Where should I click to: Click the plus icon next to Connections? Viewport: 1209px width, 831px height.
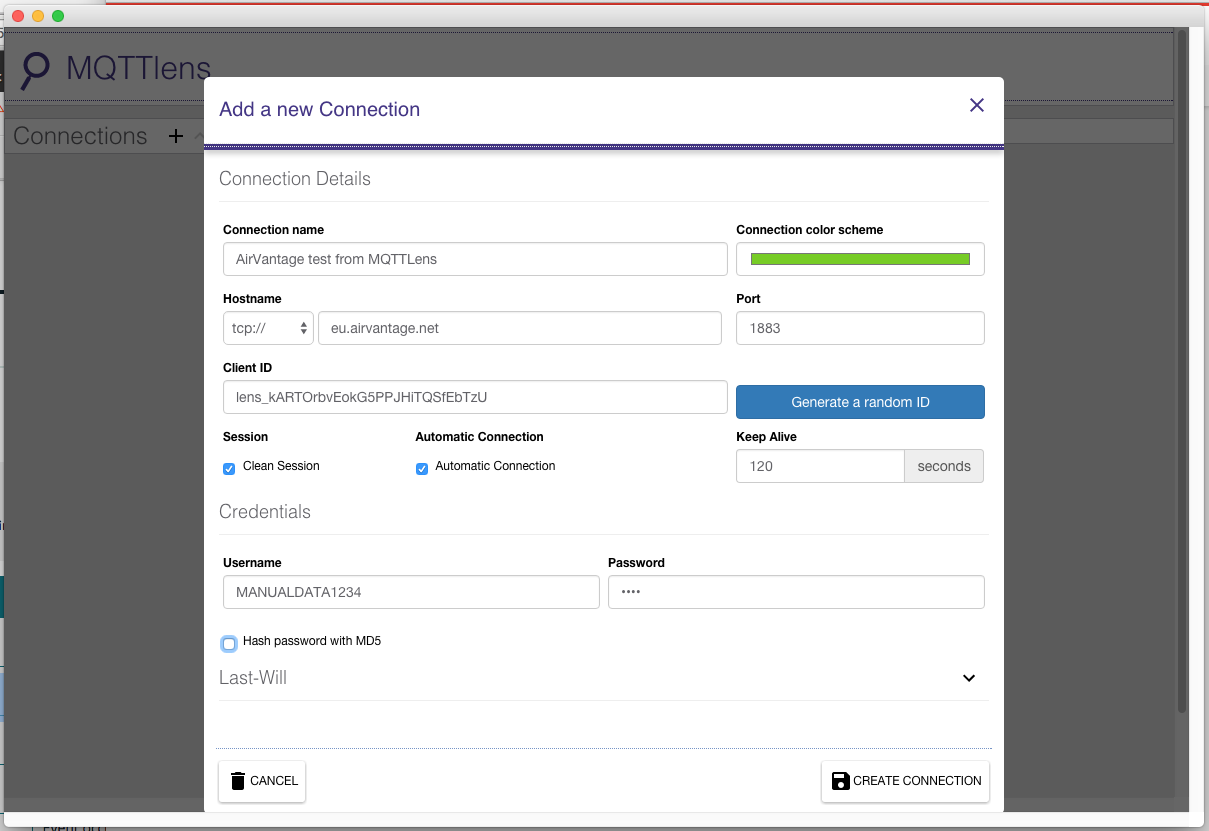point(176,136)
